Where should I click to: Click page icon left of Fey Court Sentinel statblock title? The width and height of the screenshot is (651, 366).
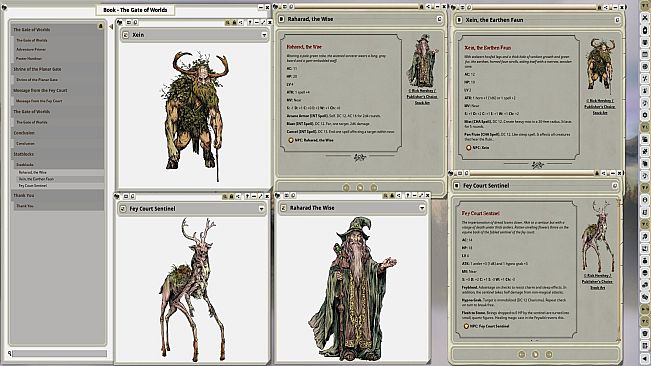456,185
